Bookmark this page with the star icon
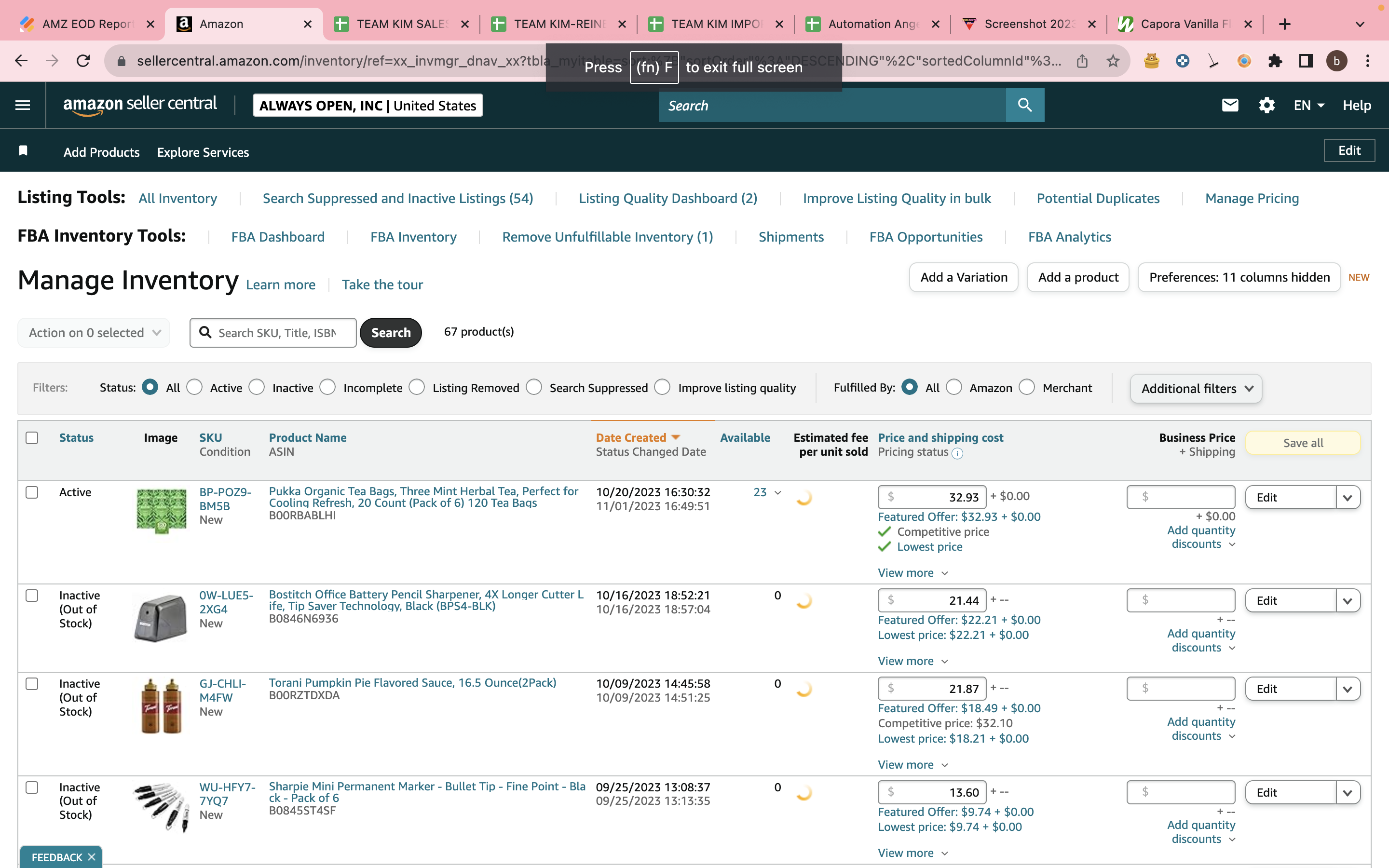1389x868 pixels. (1112, 60)
